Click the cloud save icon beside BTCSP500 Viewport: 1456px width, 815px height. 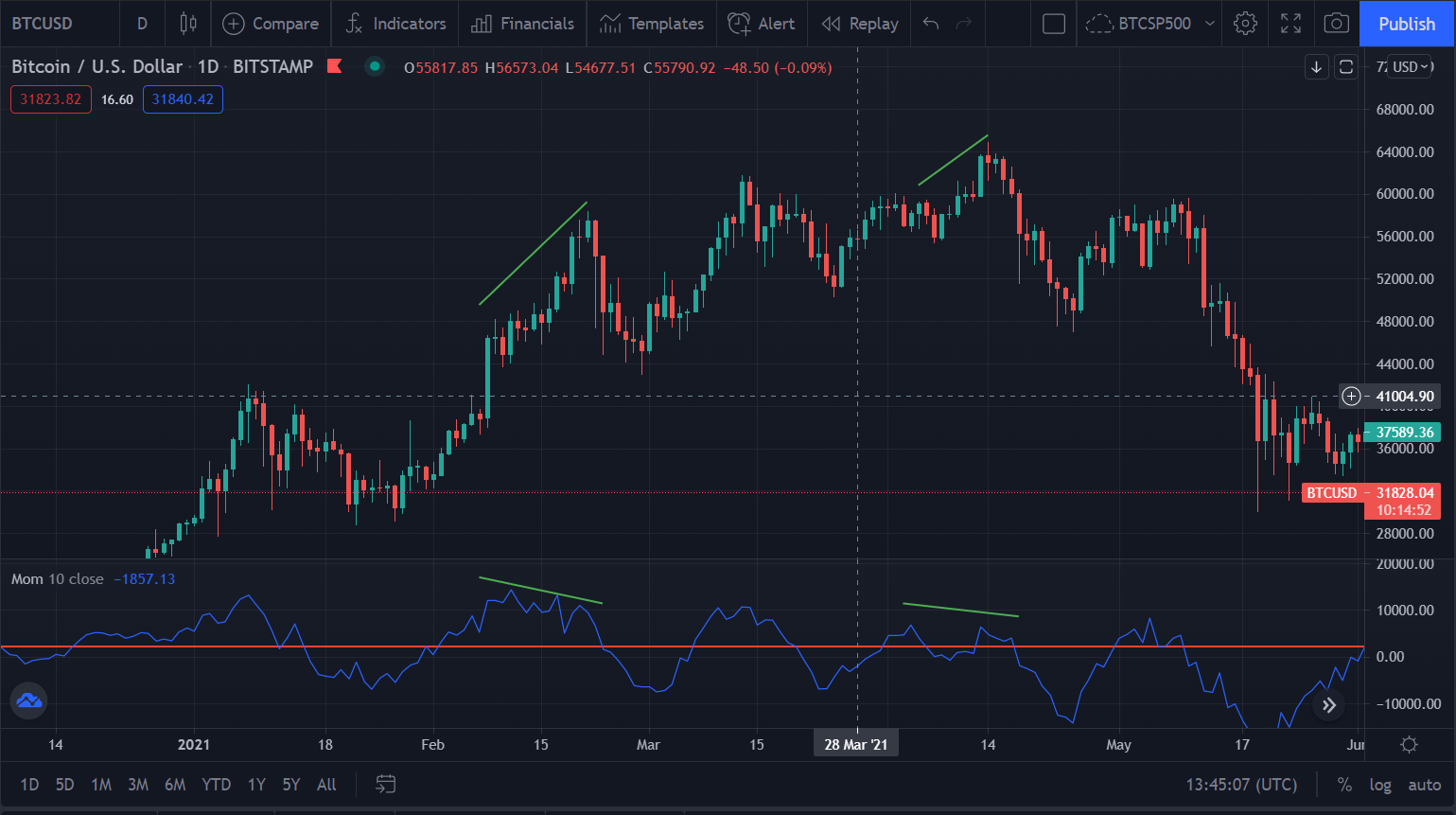(1098, 24)
